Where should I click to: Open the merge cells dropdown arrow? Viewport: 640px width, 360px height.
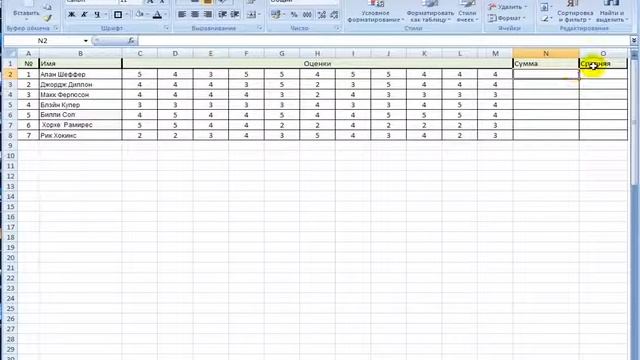click(x=259, y=15)
